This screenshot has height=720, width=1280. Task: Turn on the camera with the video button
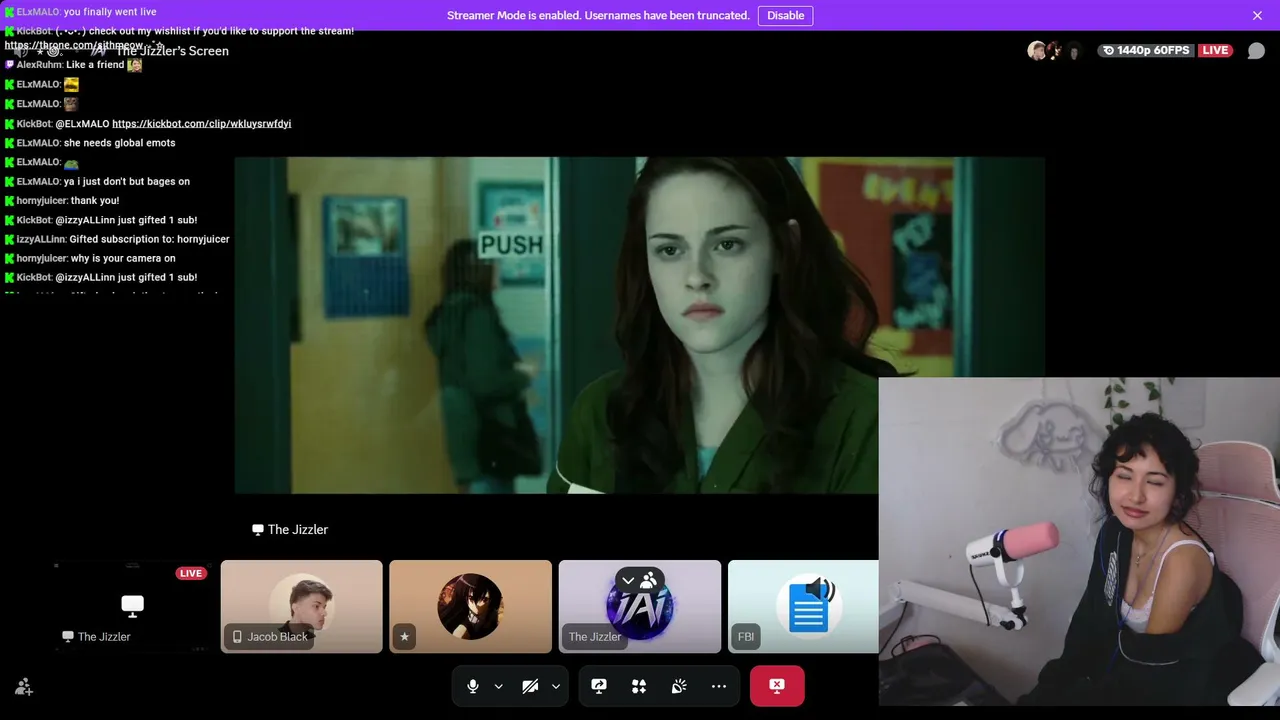(x=530, y=686)
